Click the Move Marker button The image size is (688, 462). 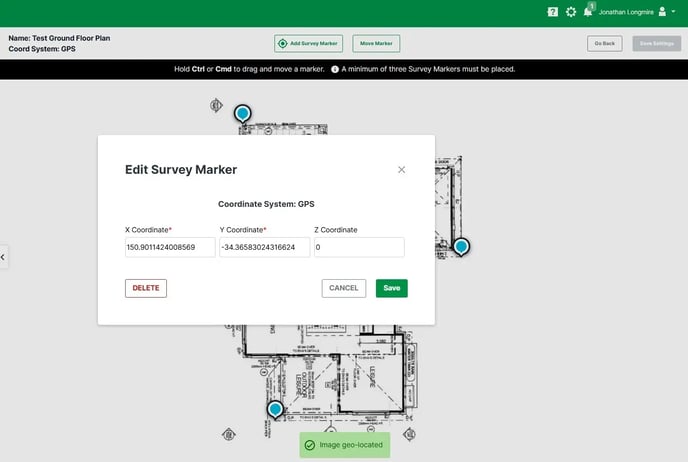pyautogui.click(x=376, y=44)
